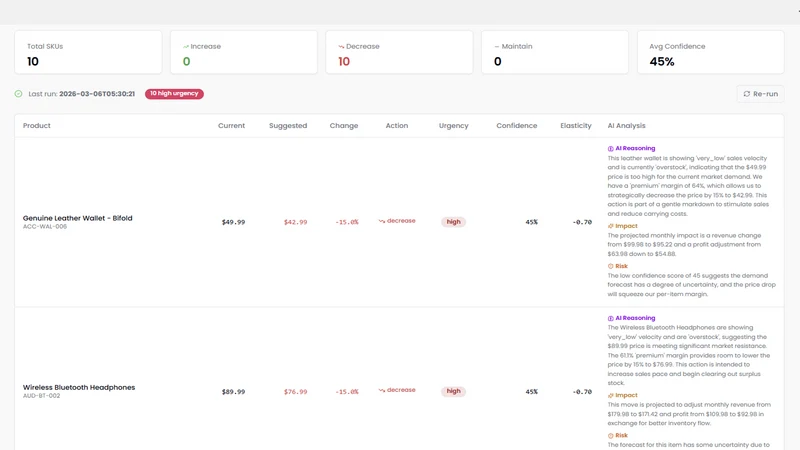This screenshot has width=800, height=450.
Task: Select Genuine Leather Wallet - Bifold product name
Action: [78, 218]
